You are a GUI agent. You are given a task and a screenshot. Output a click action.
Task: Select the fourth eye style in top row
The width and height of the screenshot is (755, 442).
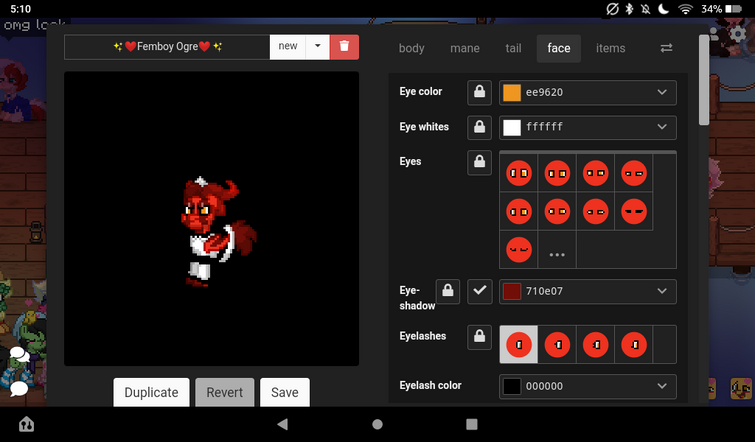[x=634, y=173]
